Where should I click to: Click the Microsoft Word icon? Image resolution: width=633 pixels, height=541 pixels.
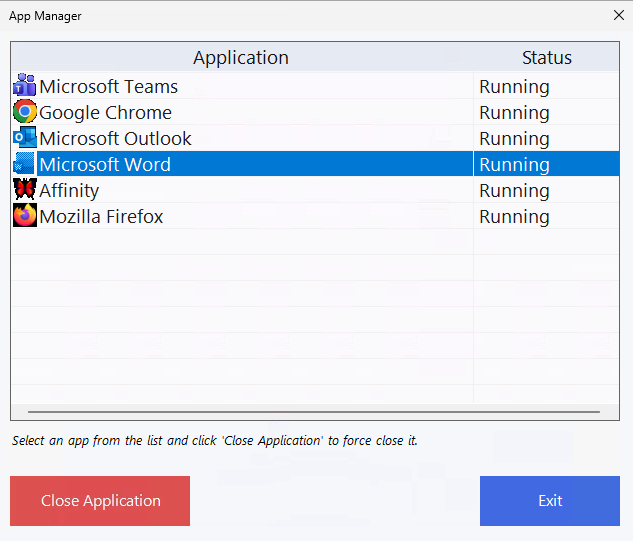point(24,164)
